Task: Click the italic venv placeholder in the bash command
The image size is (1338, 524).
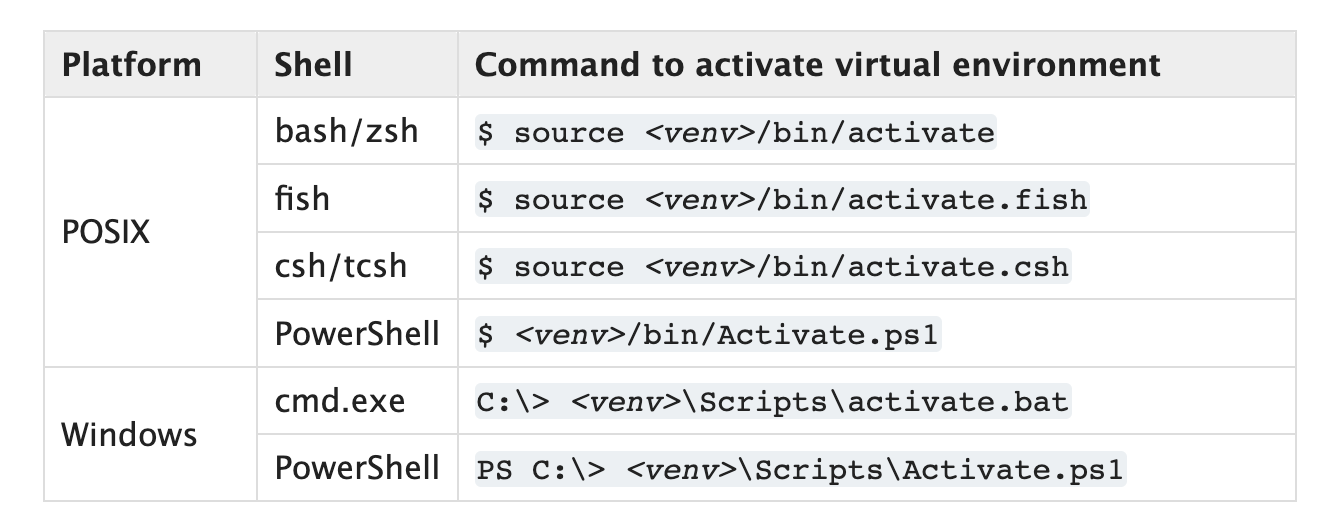Action: pyautogui.click(x=697, y=132)
